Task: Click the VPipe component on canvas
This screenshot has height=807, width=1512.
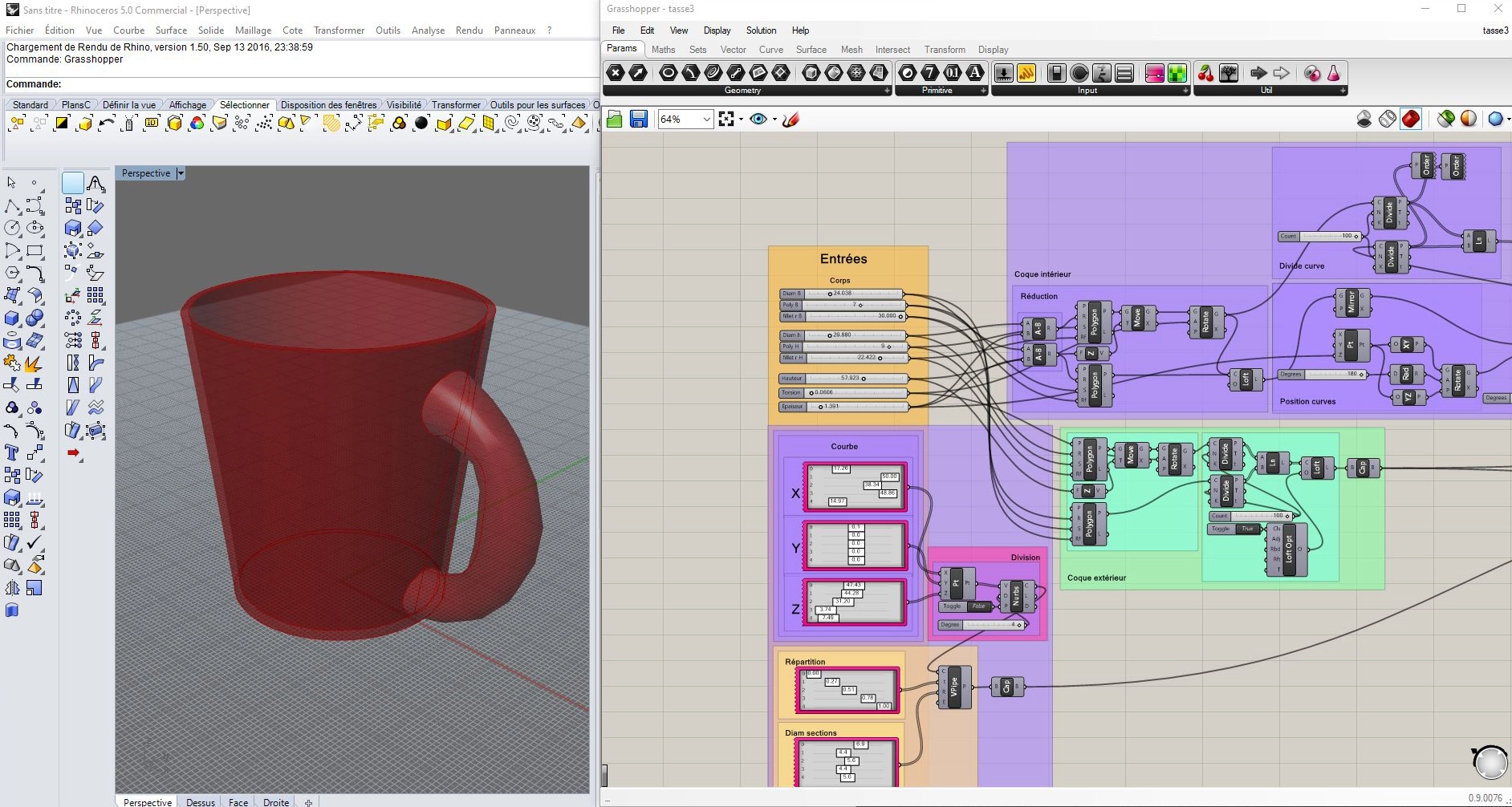Action: (x=954, y=687)
